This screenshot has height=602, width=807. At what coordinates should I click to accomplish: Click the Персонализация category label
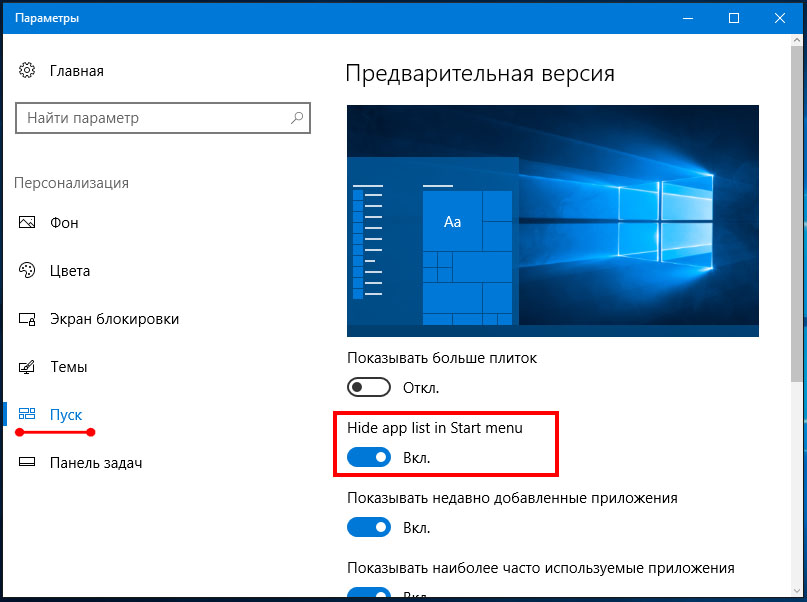point(72,183)
